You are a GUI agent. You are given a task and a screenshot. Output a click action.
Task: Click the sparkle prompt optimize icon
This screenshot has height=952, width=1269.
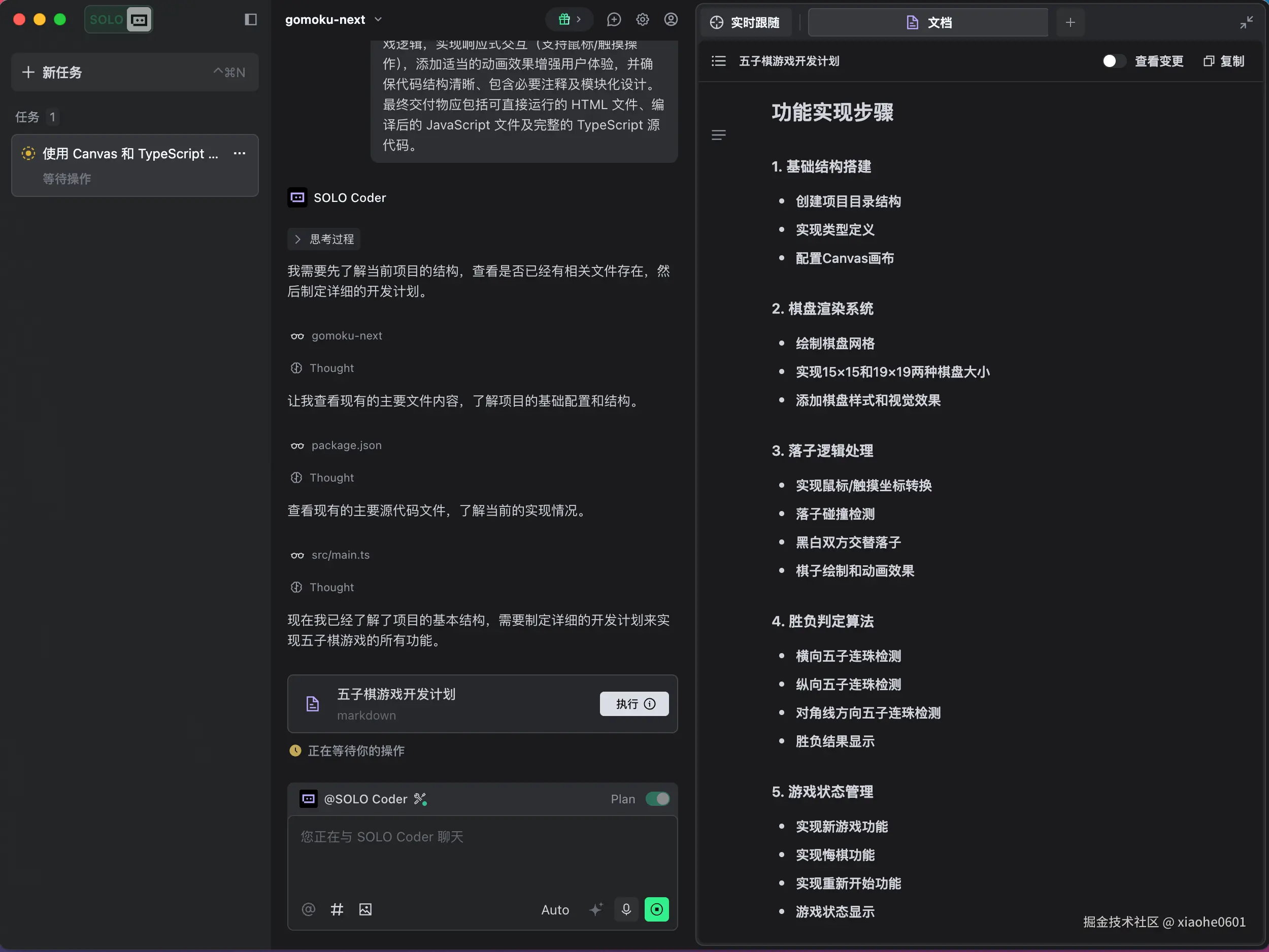[596, 909]
